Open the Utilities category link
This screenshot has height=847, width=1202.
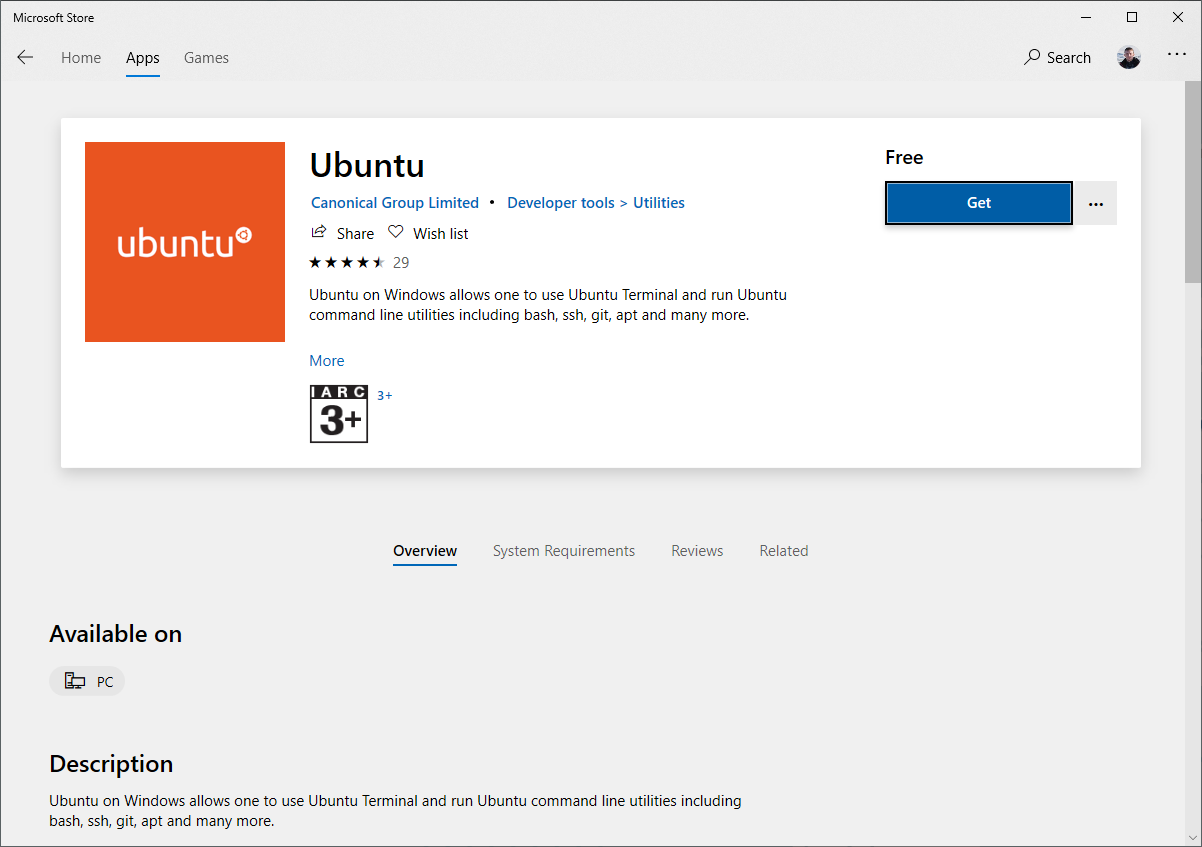point(659,203)
